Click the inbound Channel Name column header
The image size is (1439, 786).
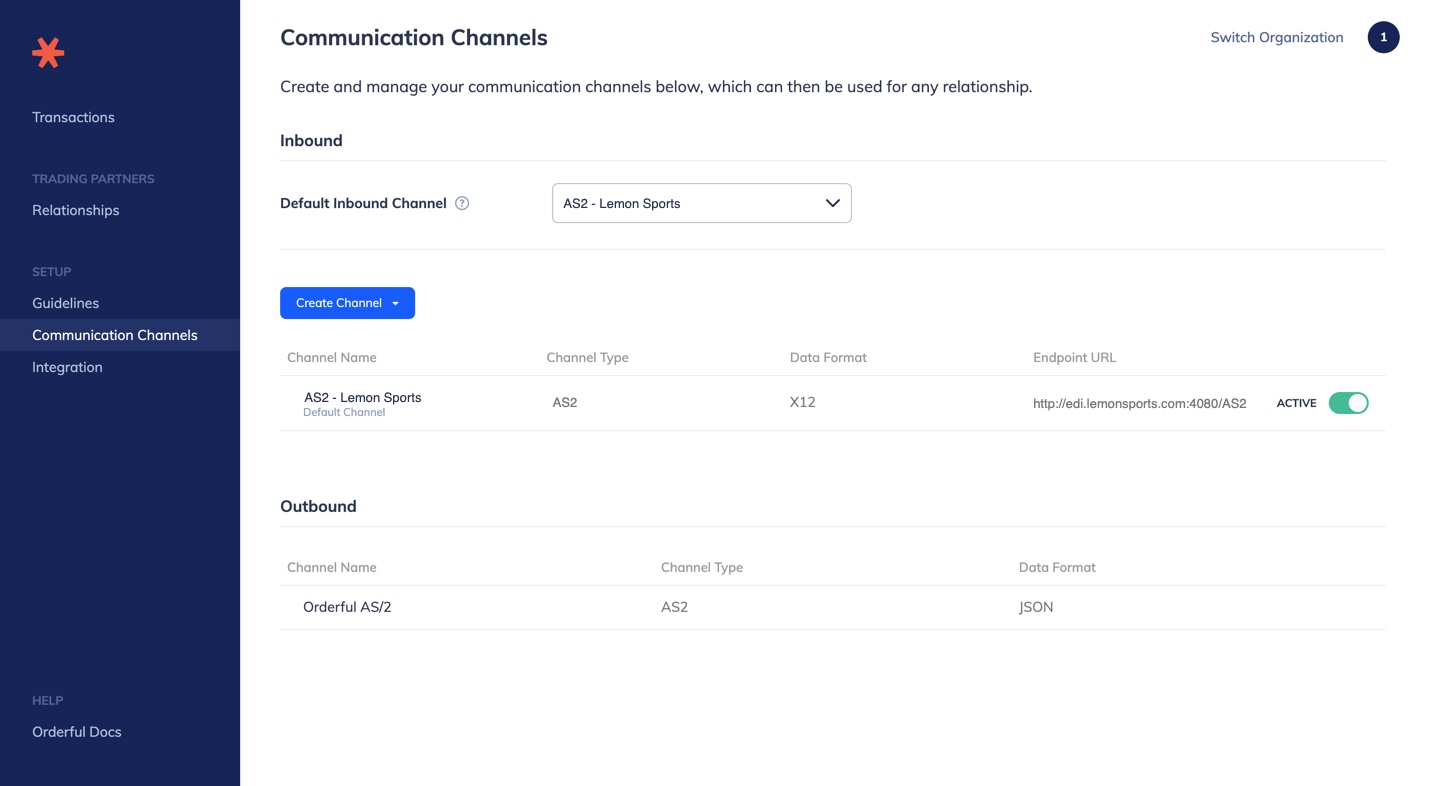(331, 357)
